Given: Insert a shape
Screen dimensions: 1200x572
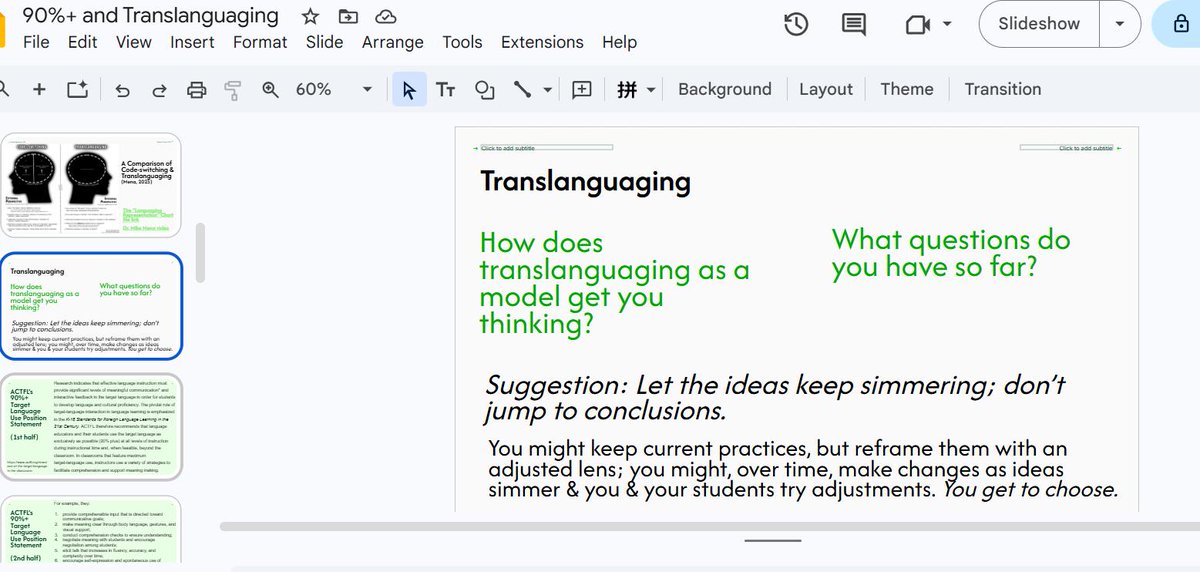Looking at the screenshot, I should point(485,89).
